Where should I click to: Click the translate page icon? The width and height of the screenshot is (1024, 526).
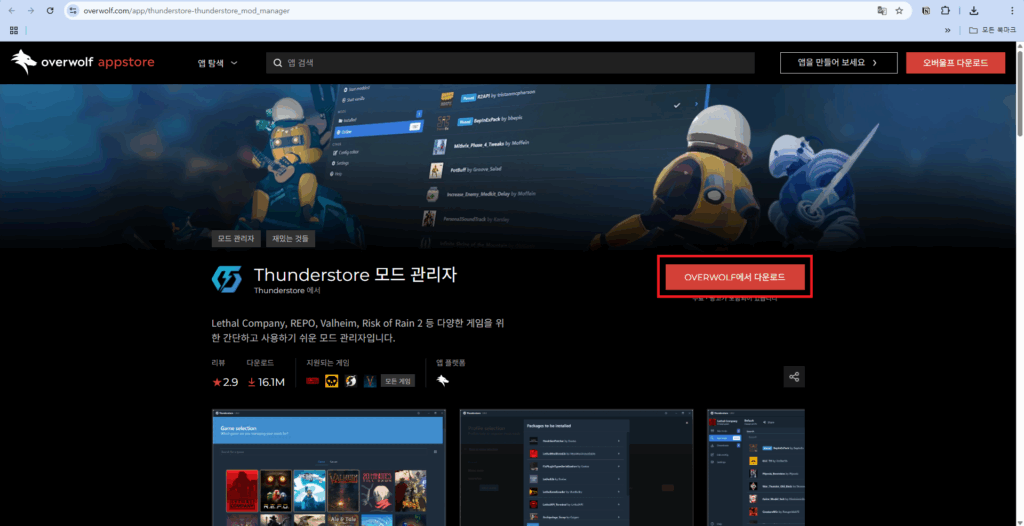882,10
